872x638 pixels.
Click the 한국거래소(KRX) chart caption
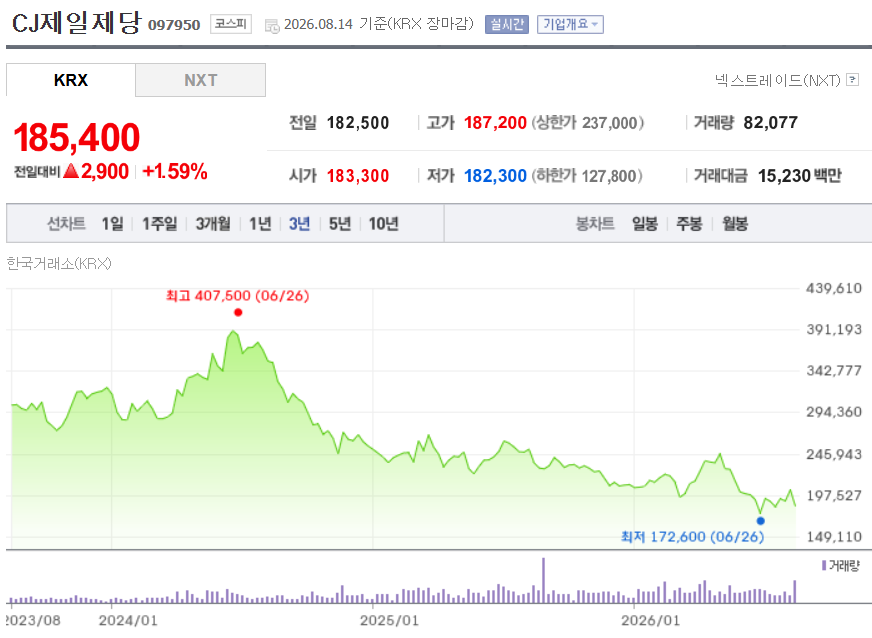[x=59, y=263]
